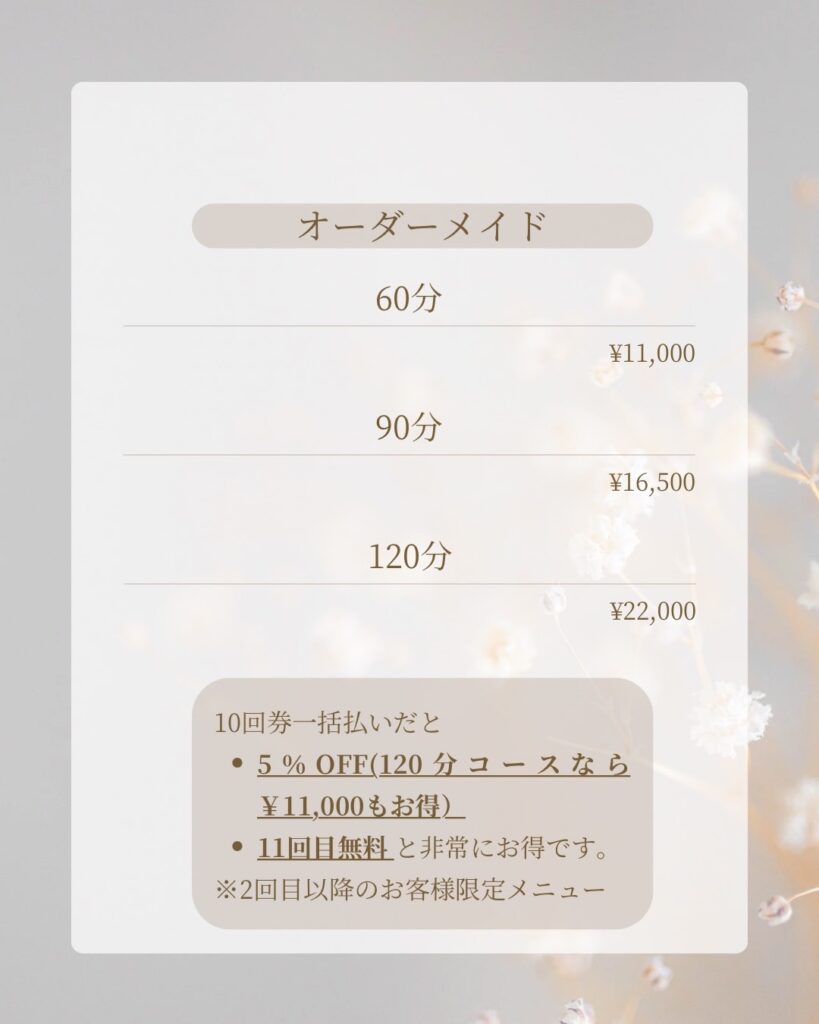819x1024 pixels.
Task: Click the divider line under 60分
Action: pos(408,325)
